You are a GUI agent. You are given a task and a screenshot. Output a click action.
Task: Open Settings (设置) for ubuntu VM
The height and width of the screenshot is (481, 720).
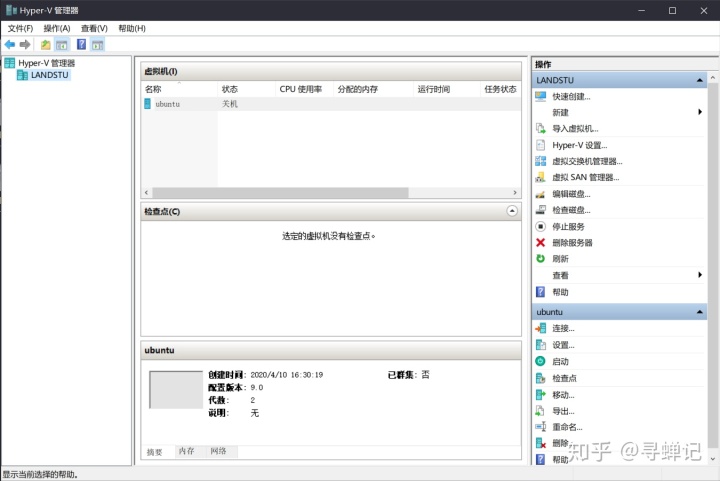(563, 345)
